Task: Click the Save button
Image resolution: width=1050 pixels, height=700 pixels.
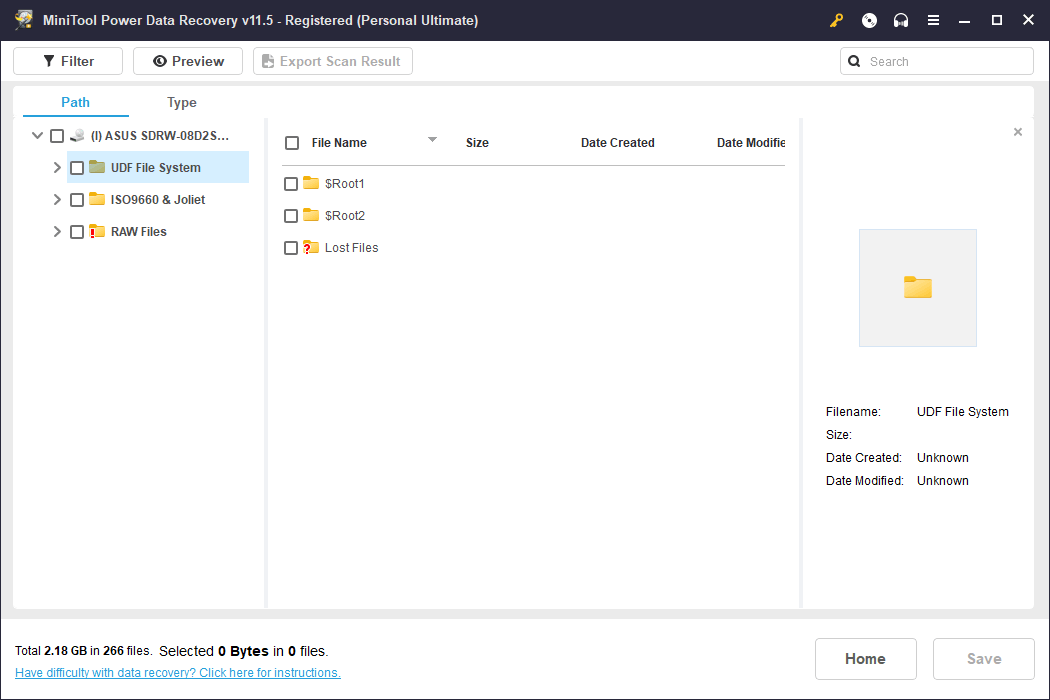Action: click(984, 659)
